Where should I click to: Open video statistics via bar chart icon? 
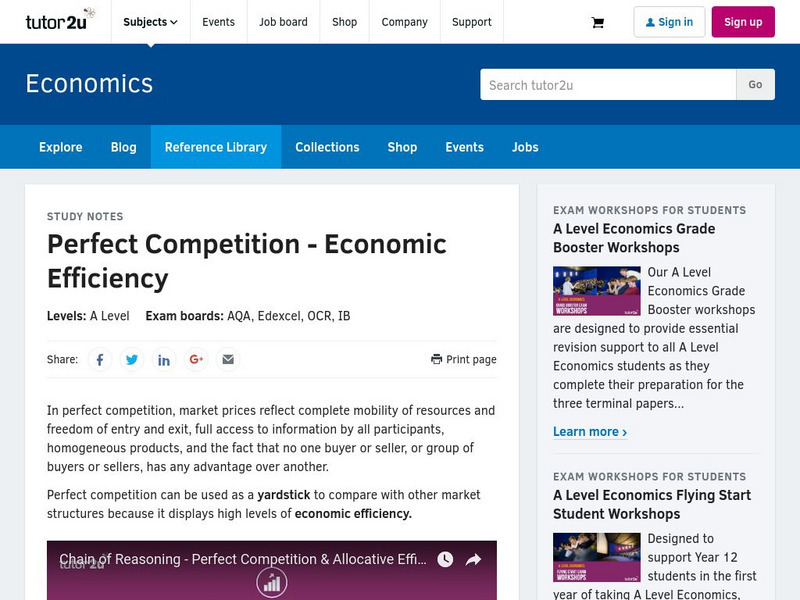[x=271, y=581]
